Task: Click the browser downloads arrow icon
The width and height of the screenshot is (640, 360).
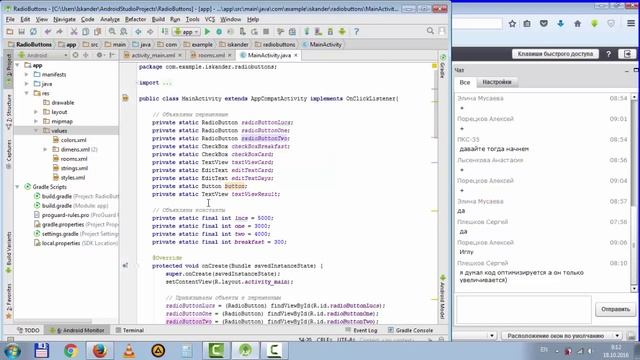Action: [561, 24]
